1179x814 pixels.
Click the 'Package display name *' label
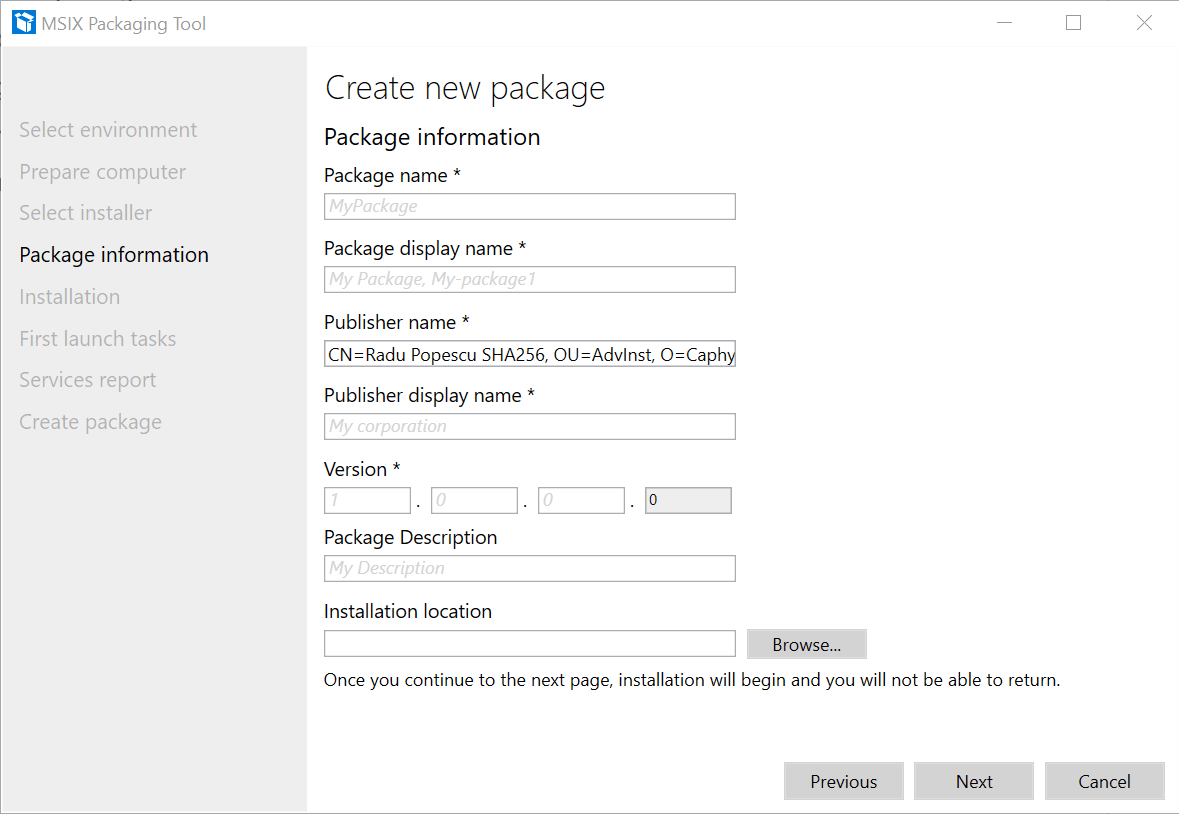[425, 249]
